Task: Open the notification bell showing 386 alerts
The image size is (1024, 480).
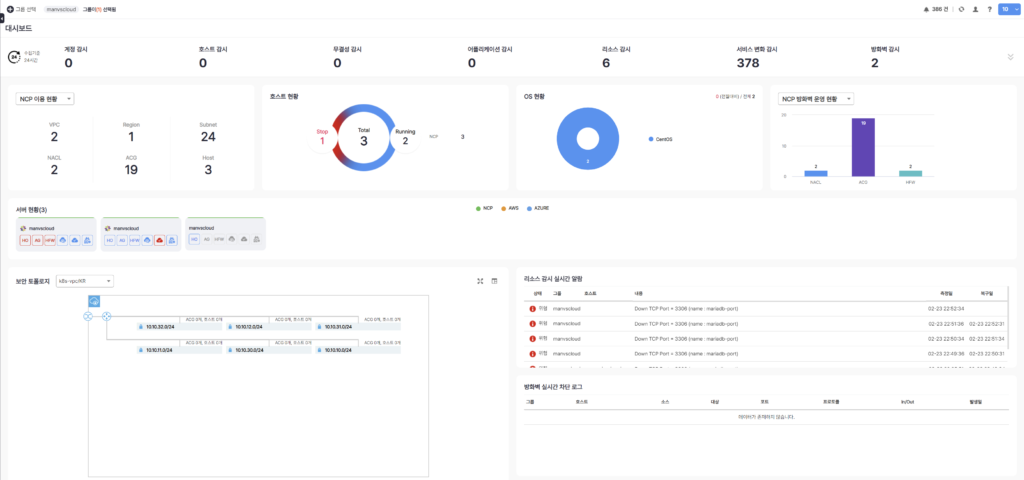Action: [926, 9]
